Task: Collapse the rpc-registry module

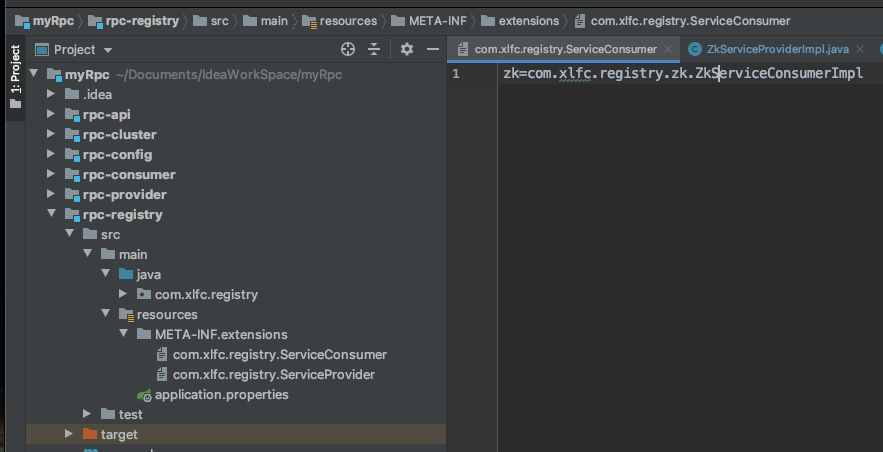Action: pos(52,214)
